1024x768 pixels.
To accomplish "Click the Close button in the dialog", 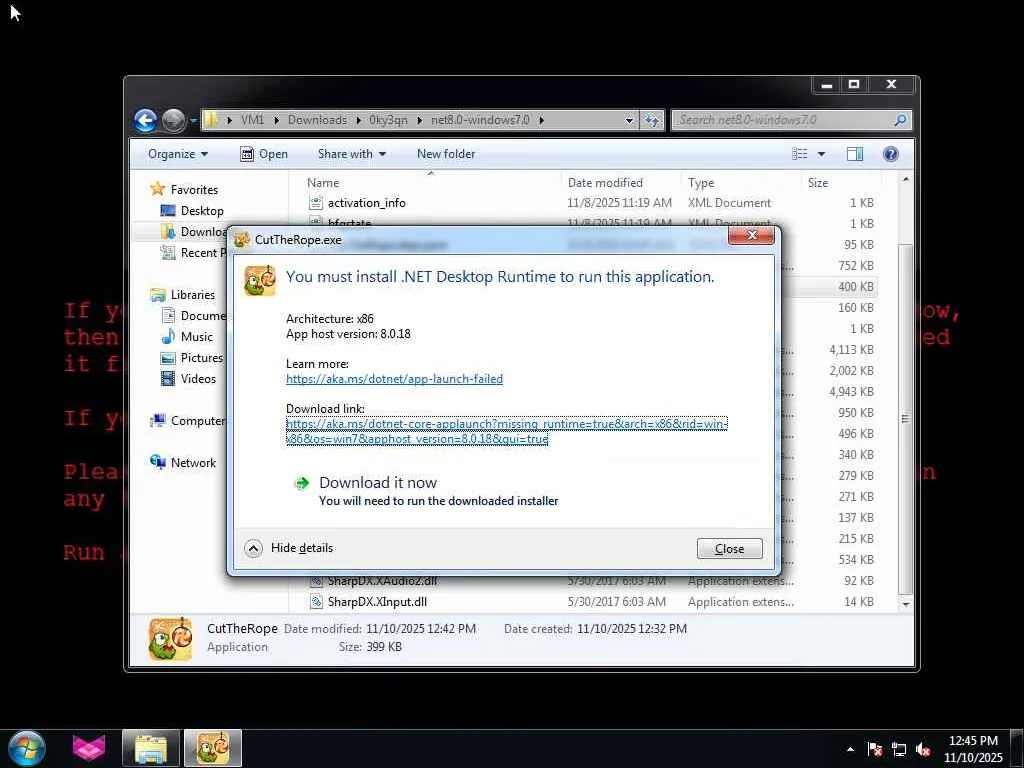I will (729, 549).
